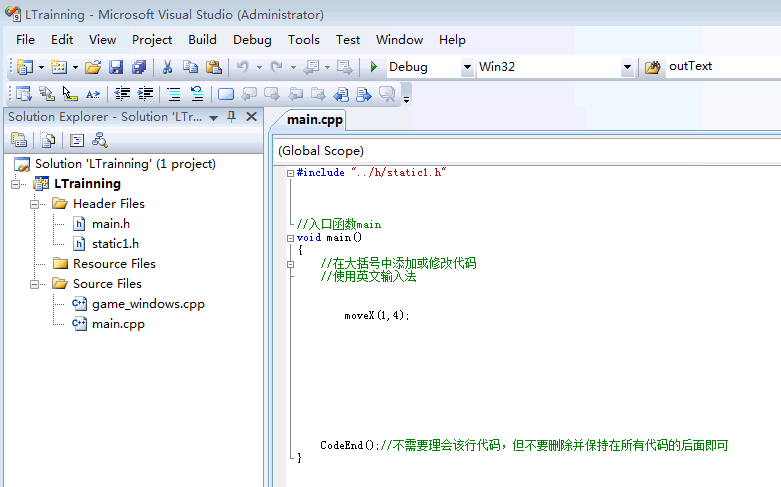Open the Debug configuration dropdown
781x487 pixels.
pos(467,67)
